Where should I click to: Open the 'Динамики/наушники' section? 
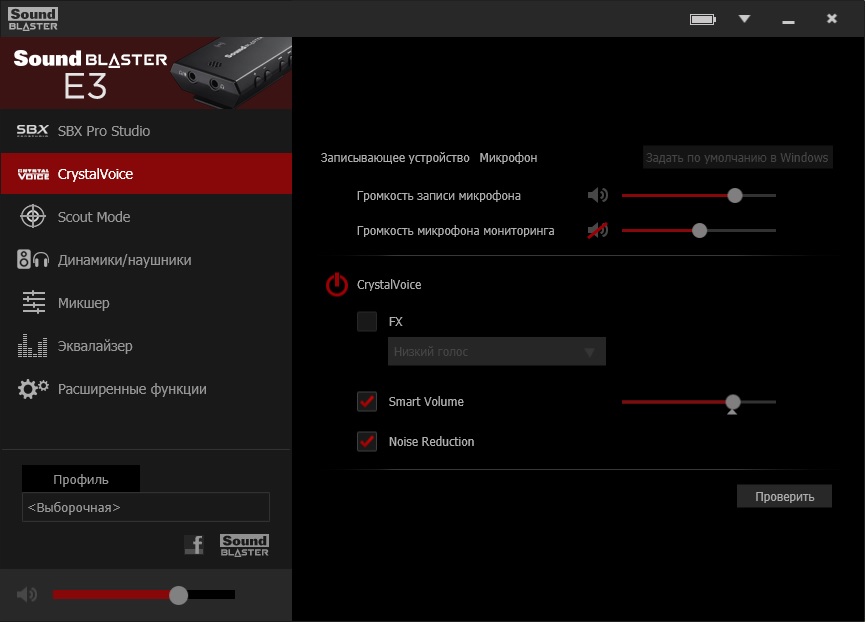click(x=146, y=260)
